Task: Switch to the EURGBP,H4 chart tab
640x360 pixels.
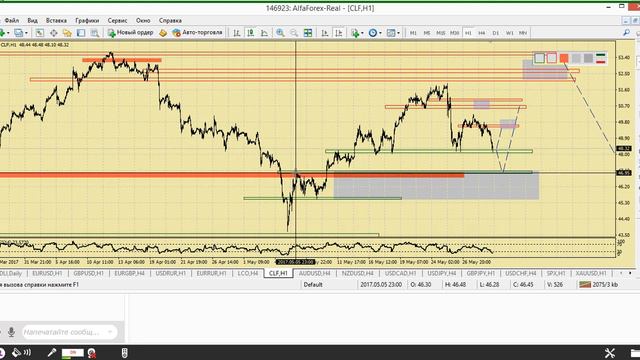Action: [x=130, y=273]
